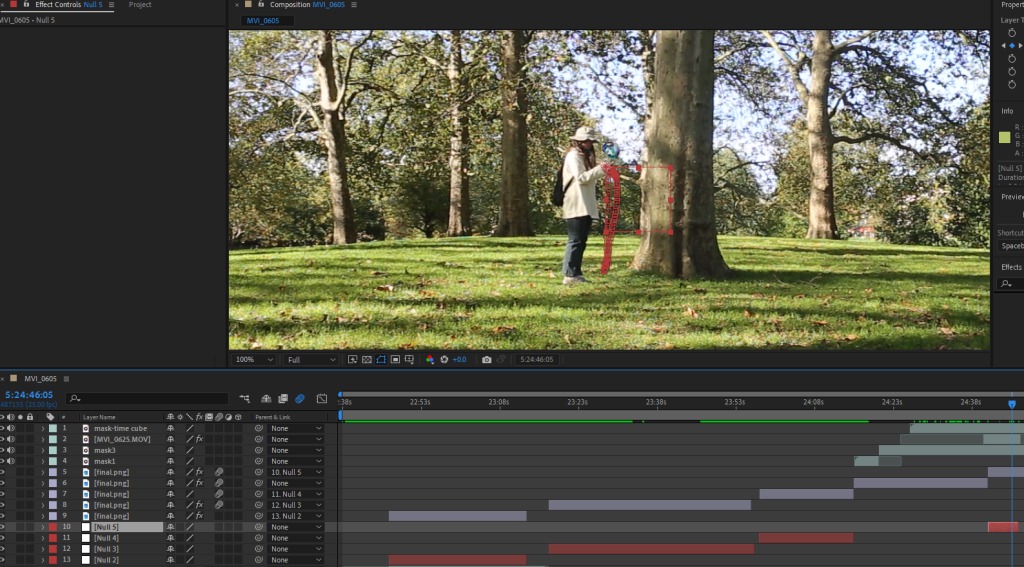Expand the Null 5 layer properties
The image size is (1024, 567).
[43, 527]
